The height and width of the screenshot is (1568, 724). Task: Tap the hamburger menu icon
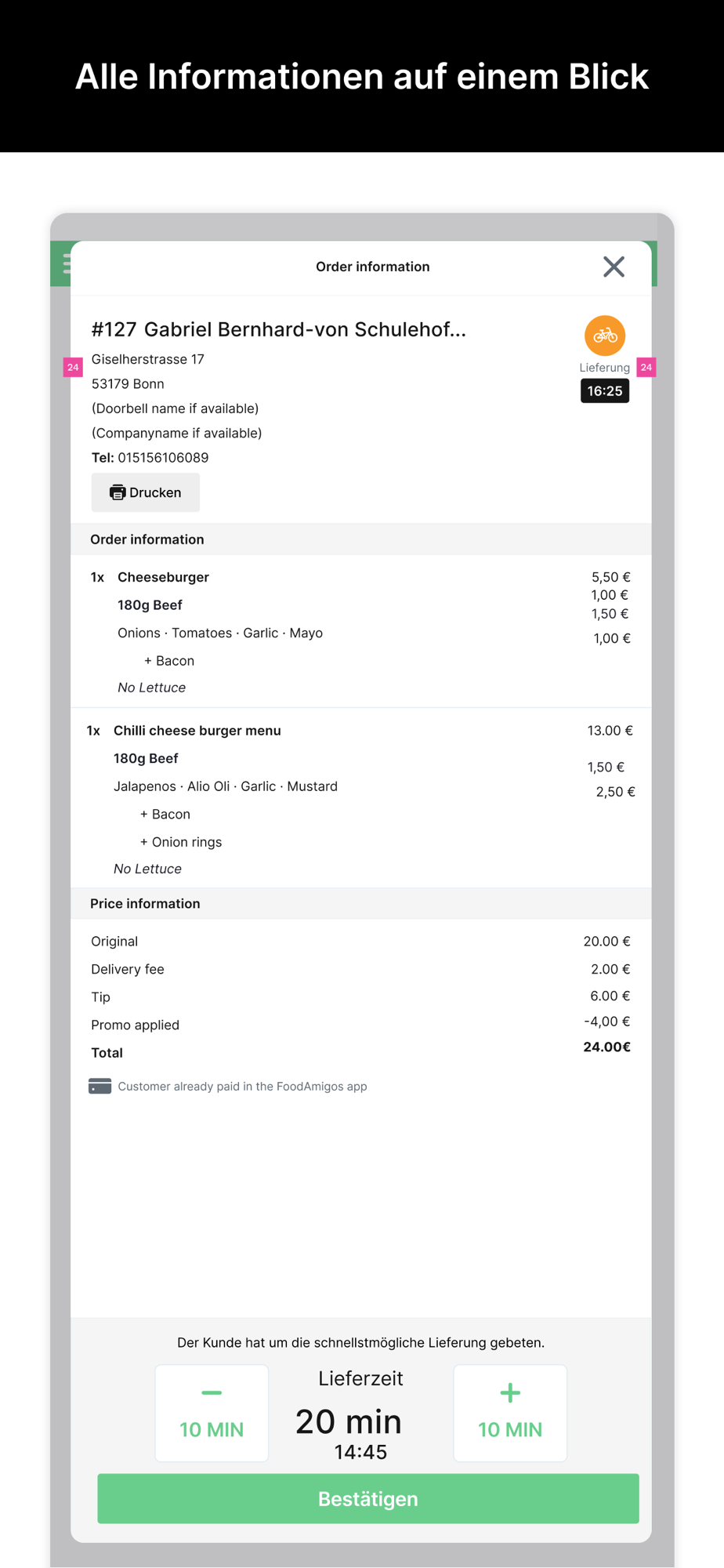(x=66, y=264)
